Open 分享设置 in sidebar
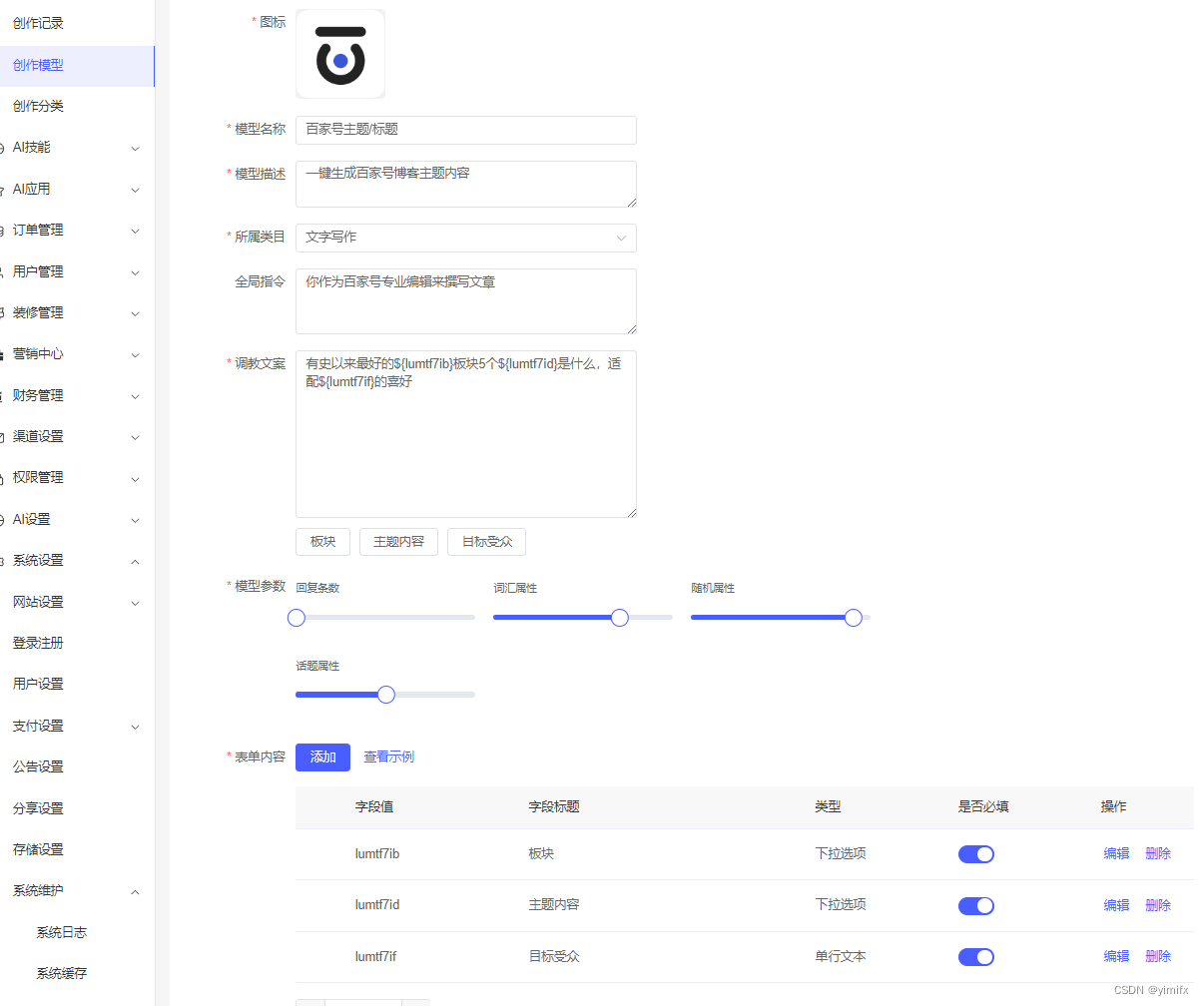This screenshot has width=1204, height=1006. (38, 808)
